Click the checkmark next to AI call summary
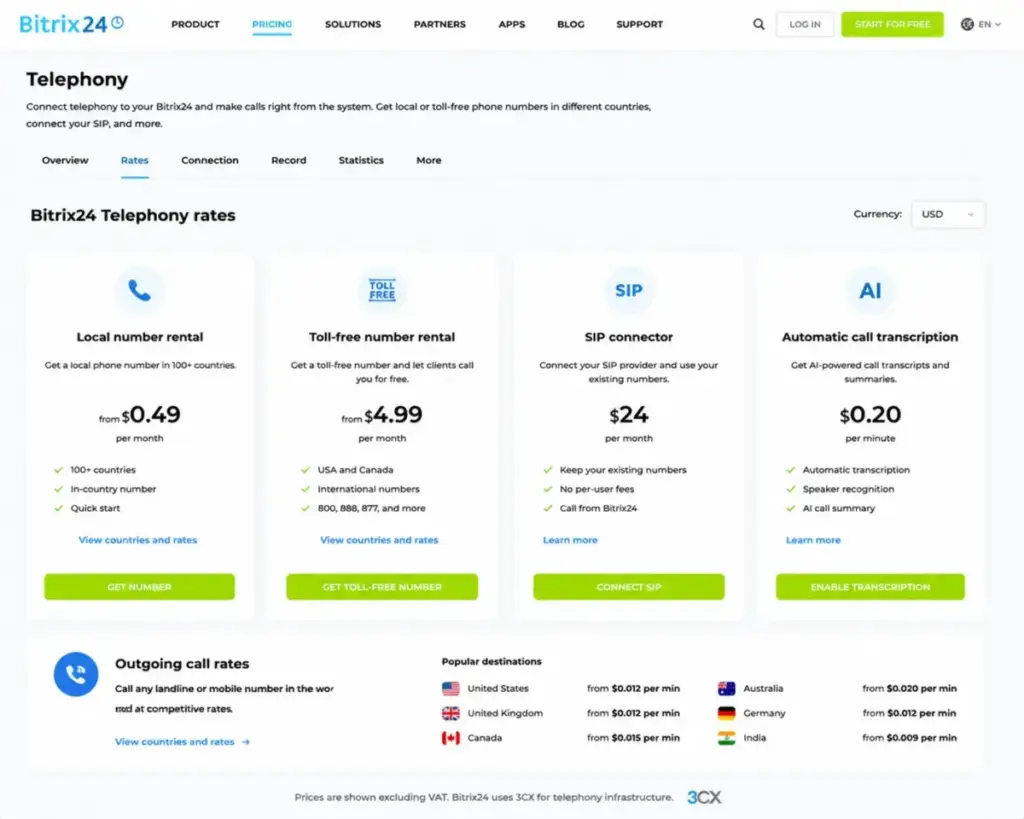The image size is (1024, 819). coord(791,508)
